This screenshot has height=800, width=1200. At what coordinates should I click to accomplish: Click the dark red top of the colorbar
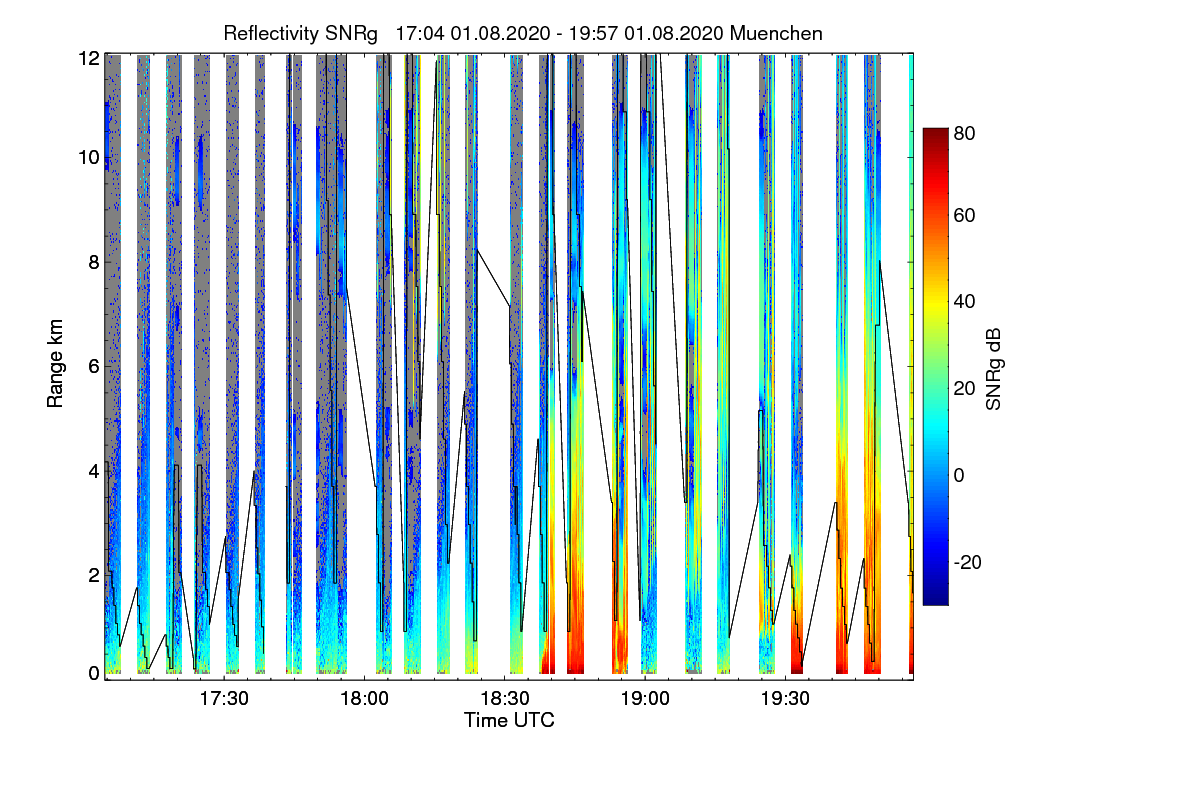934,137
